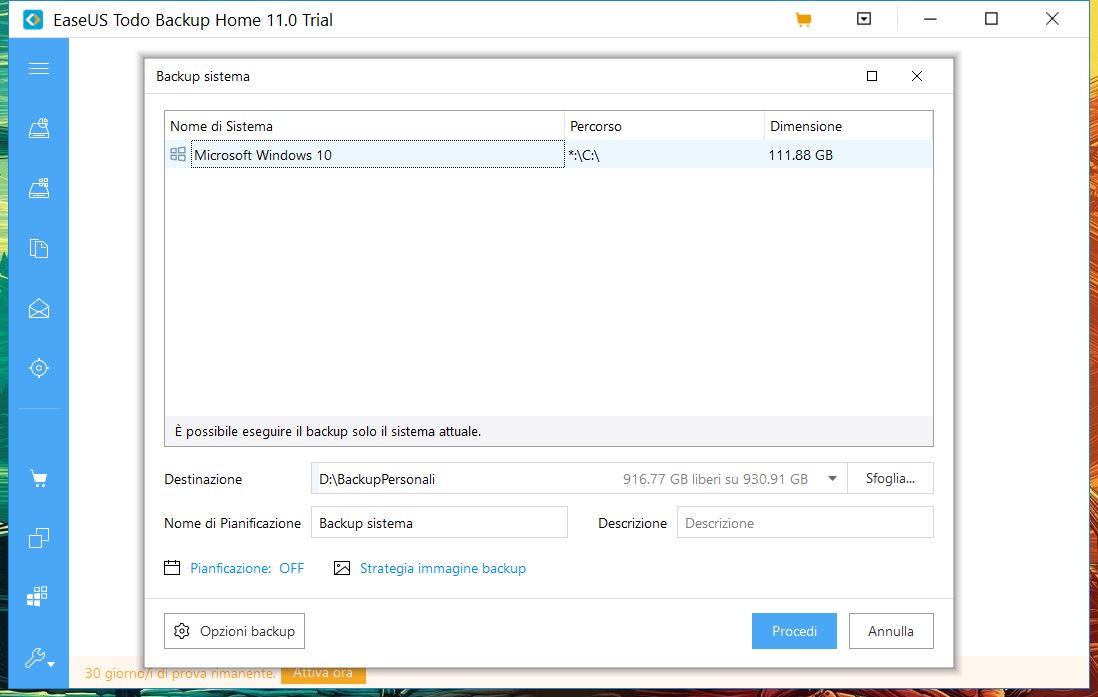
Task: Open the File Backup sidebar icon
Action: point(39,249)
